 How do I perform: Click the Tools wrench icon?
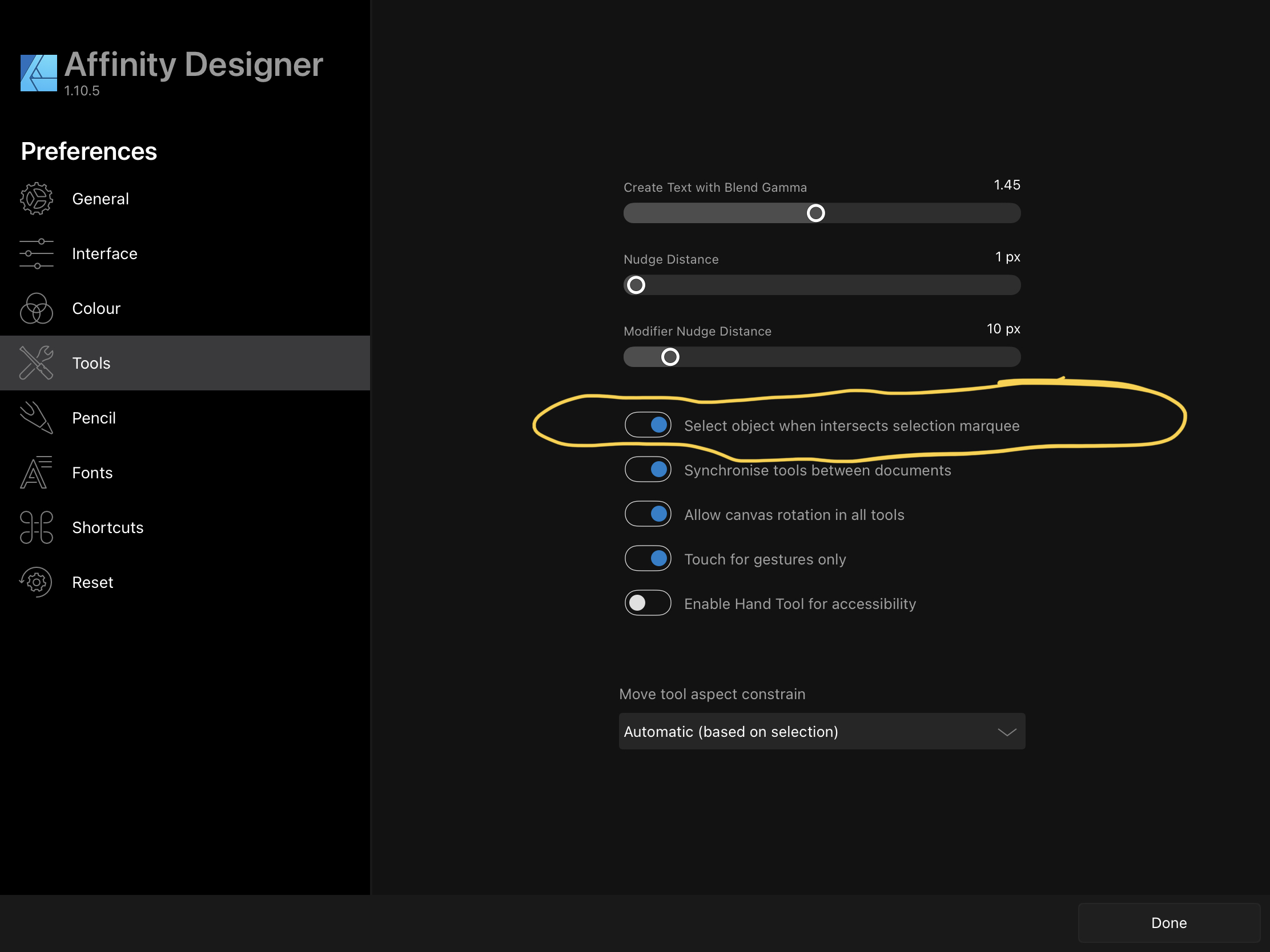36,362
